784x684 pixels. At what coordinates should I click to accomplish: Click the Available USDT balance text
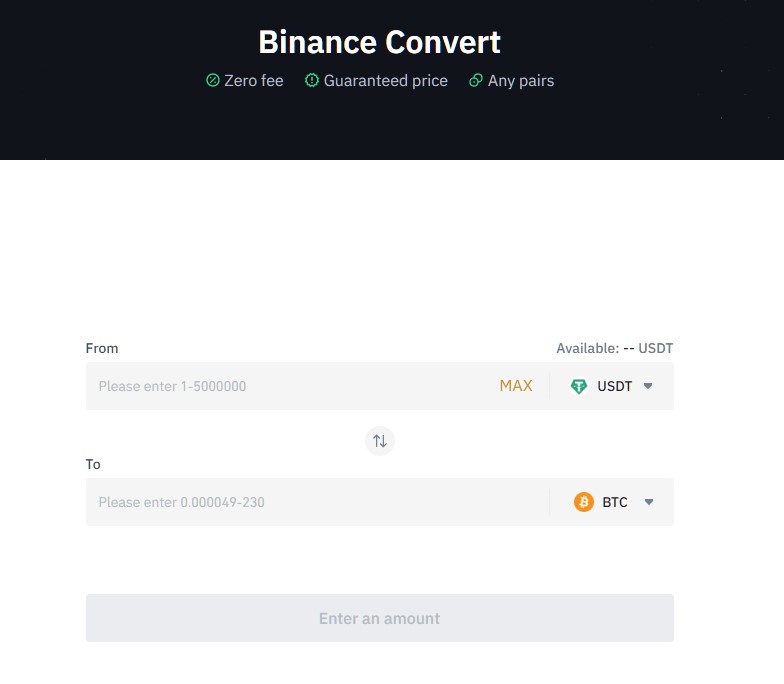614,348
